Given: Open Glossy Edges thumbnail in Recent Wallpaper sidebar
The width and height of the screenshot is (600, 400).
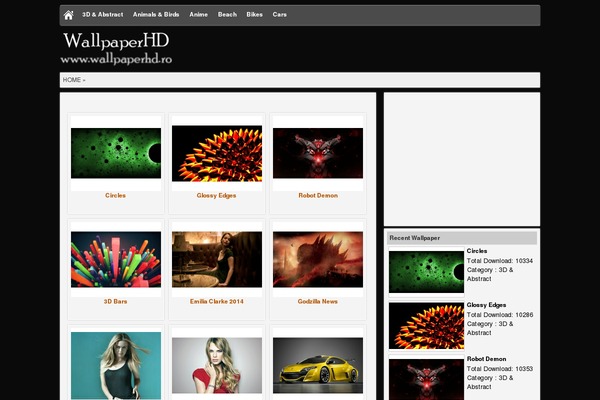Looking at the screenshot, I should pyautogui.click(x=426, y=326).
